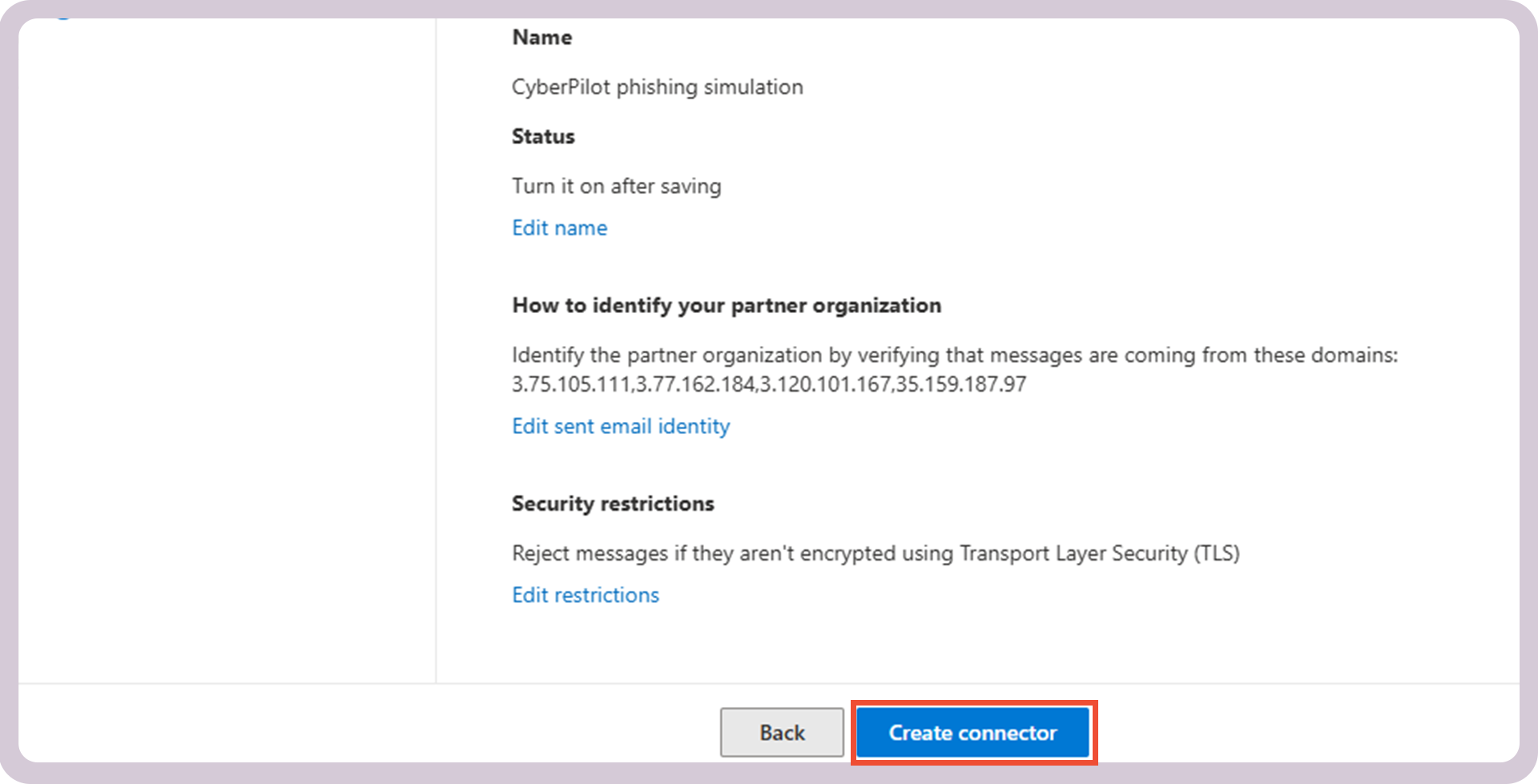This screenshot has height=784, width=1538.
Task: Click the Create connector button
Action: pyautogui.click(x=972, y=732)
